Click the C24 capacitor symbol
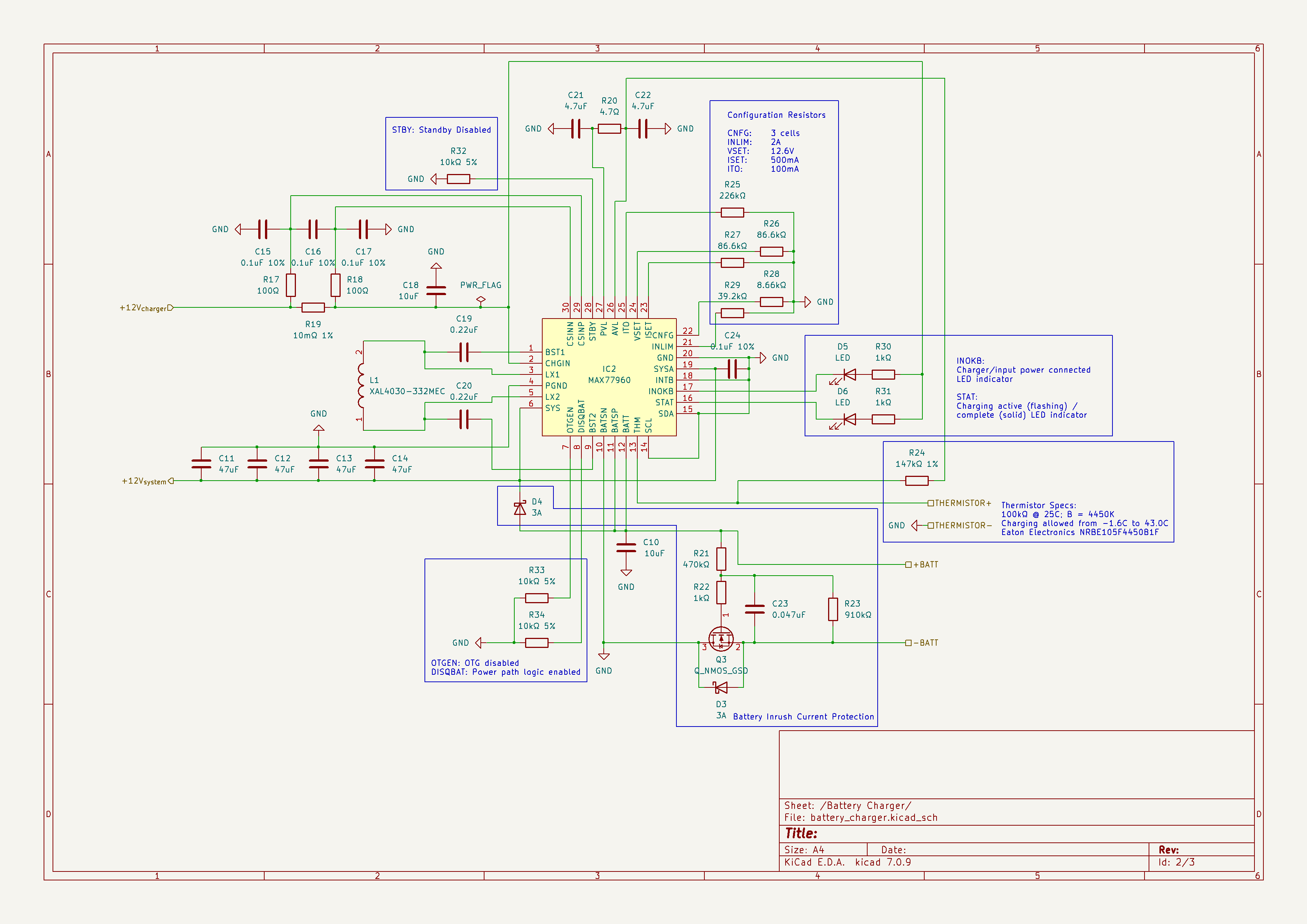 tap(732, 369)
